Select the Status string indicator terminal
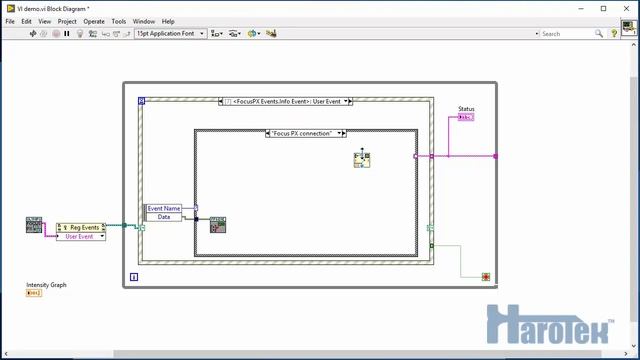 tap(466, 118)
